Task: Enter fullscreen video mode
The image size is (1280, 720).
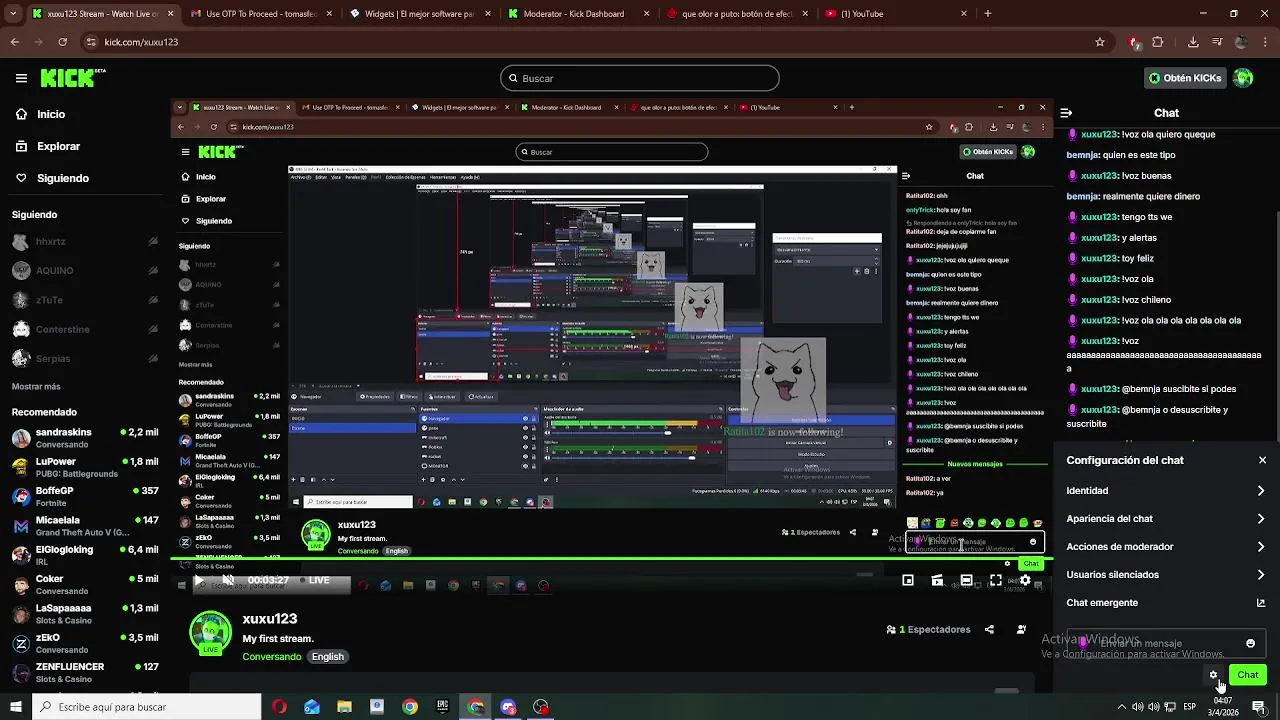Action: point(996,580)
